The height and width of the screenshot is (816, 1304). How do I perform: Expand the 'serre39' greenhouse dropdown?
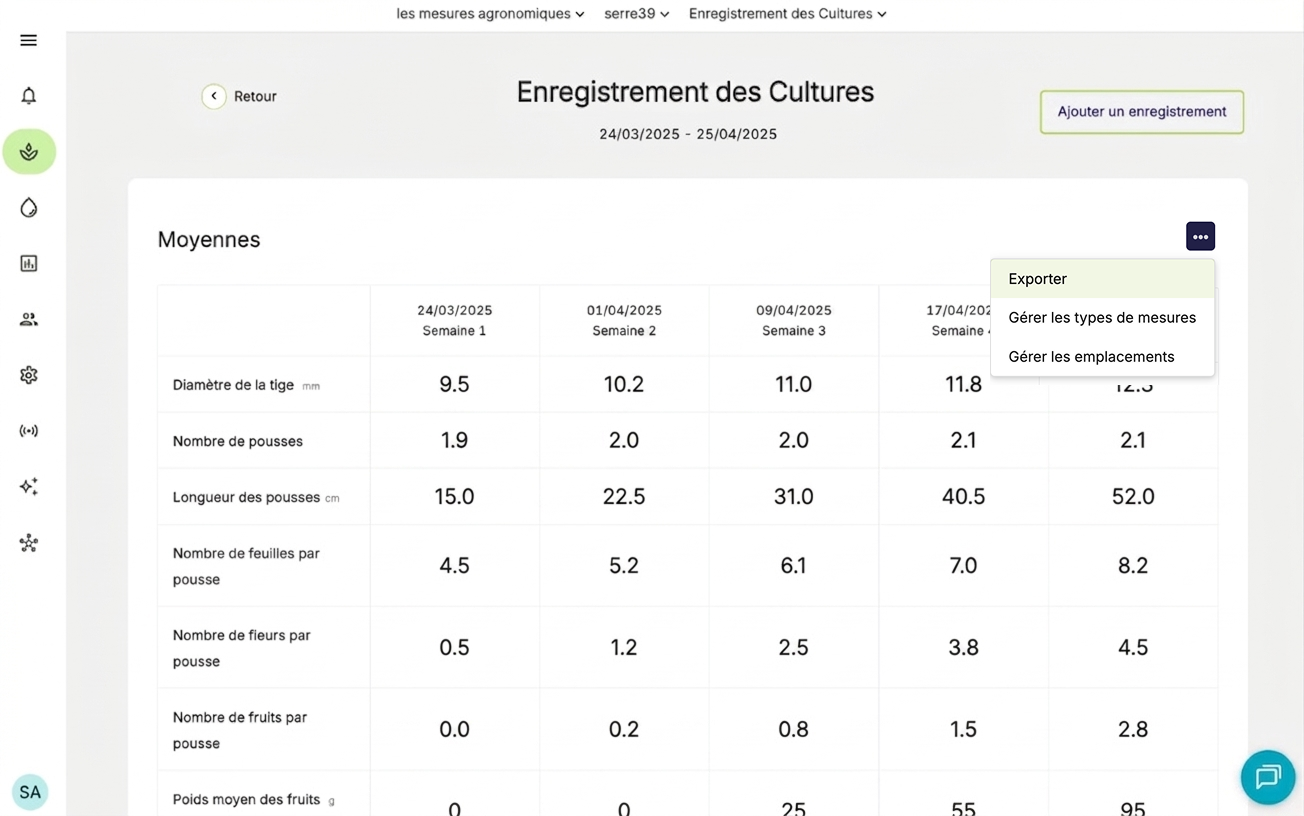coord(637,14)
